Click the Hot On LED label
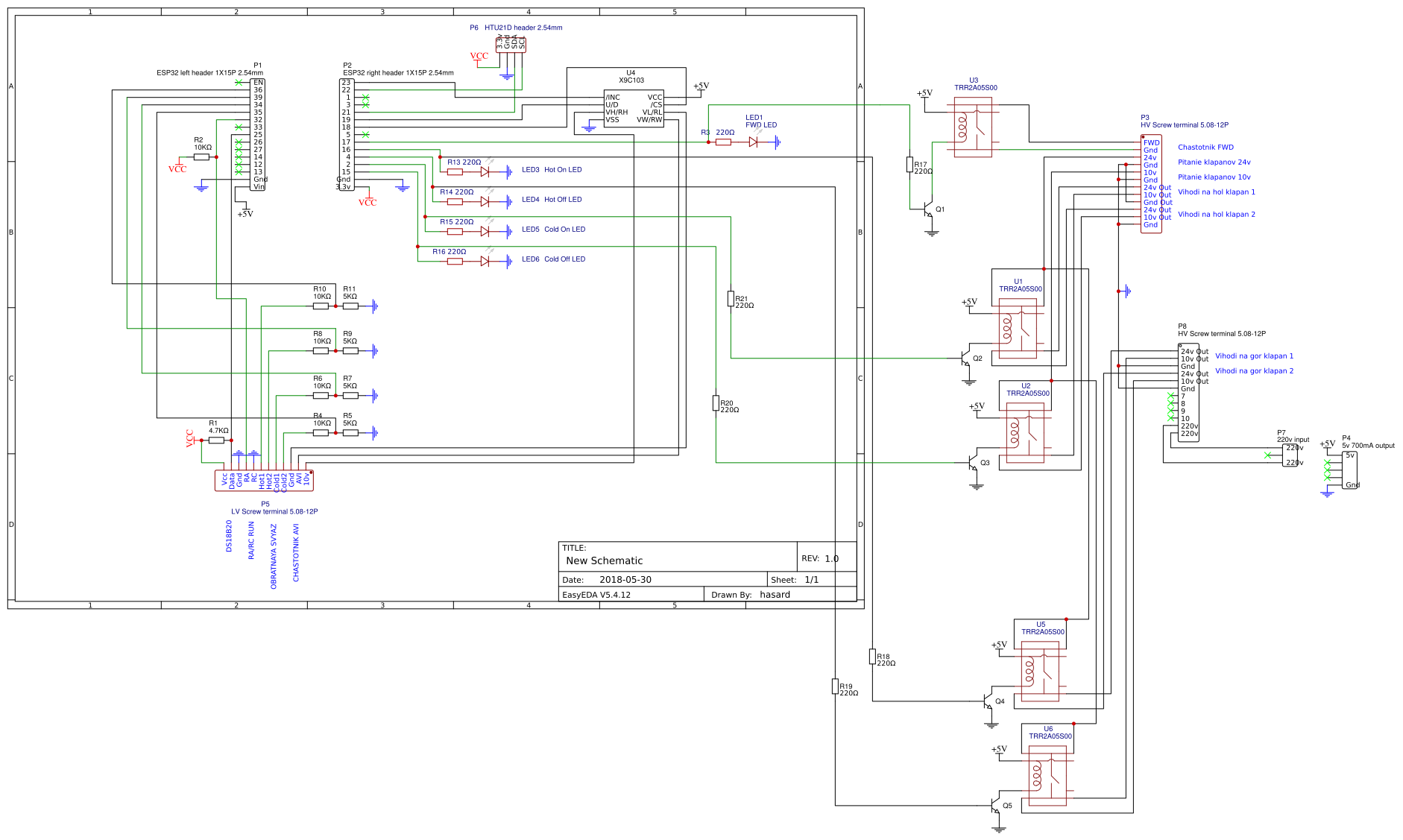 tap(563, 170)
